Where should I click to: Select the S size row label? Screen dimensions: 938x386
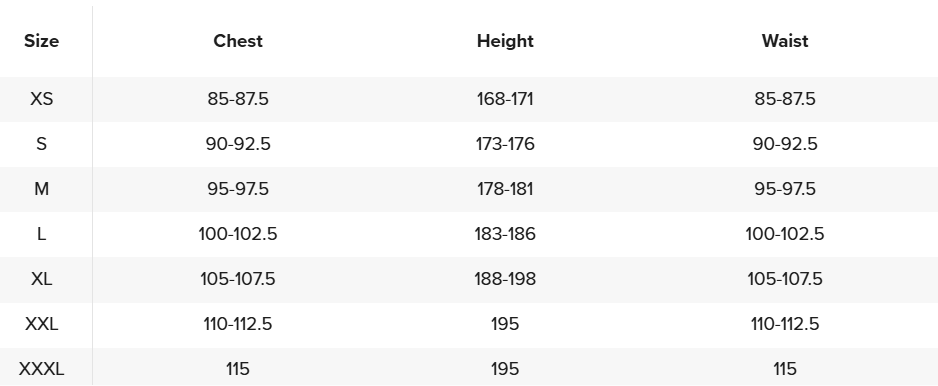pyautogui.click(x=41, y=144)
